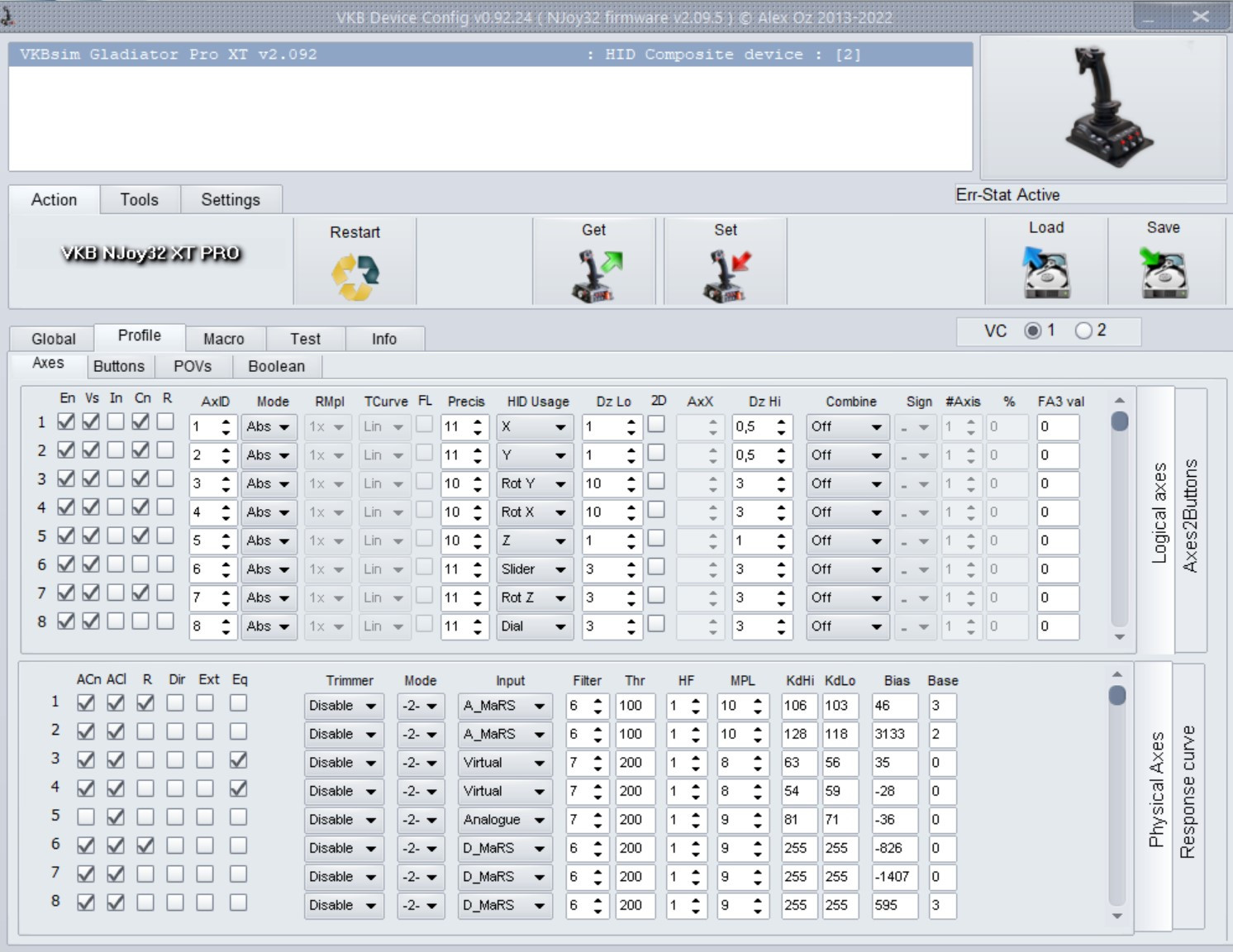Click the app icon in the title bar
1233x952 pixels.
tap(7, 15)
